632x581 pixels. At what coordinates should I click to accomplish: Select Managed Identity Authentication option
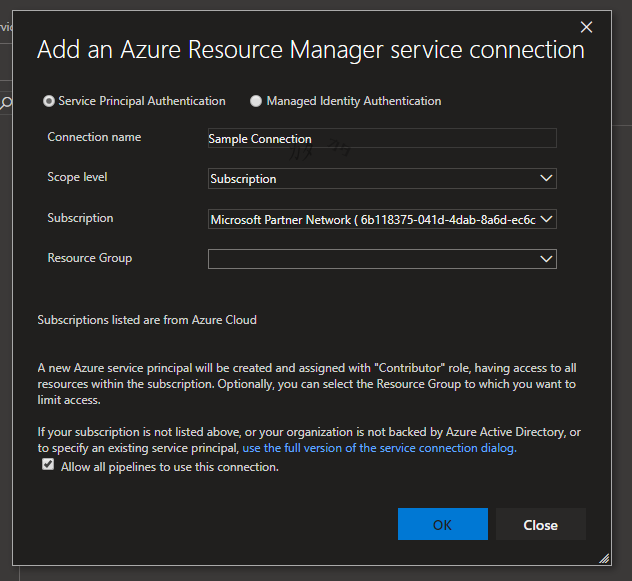pos(257,101)
